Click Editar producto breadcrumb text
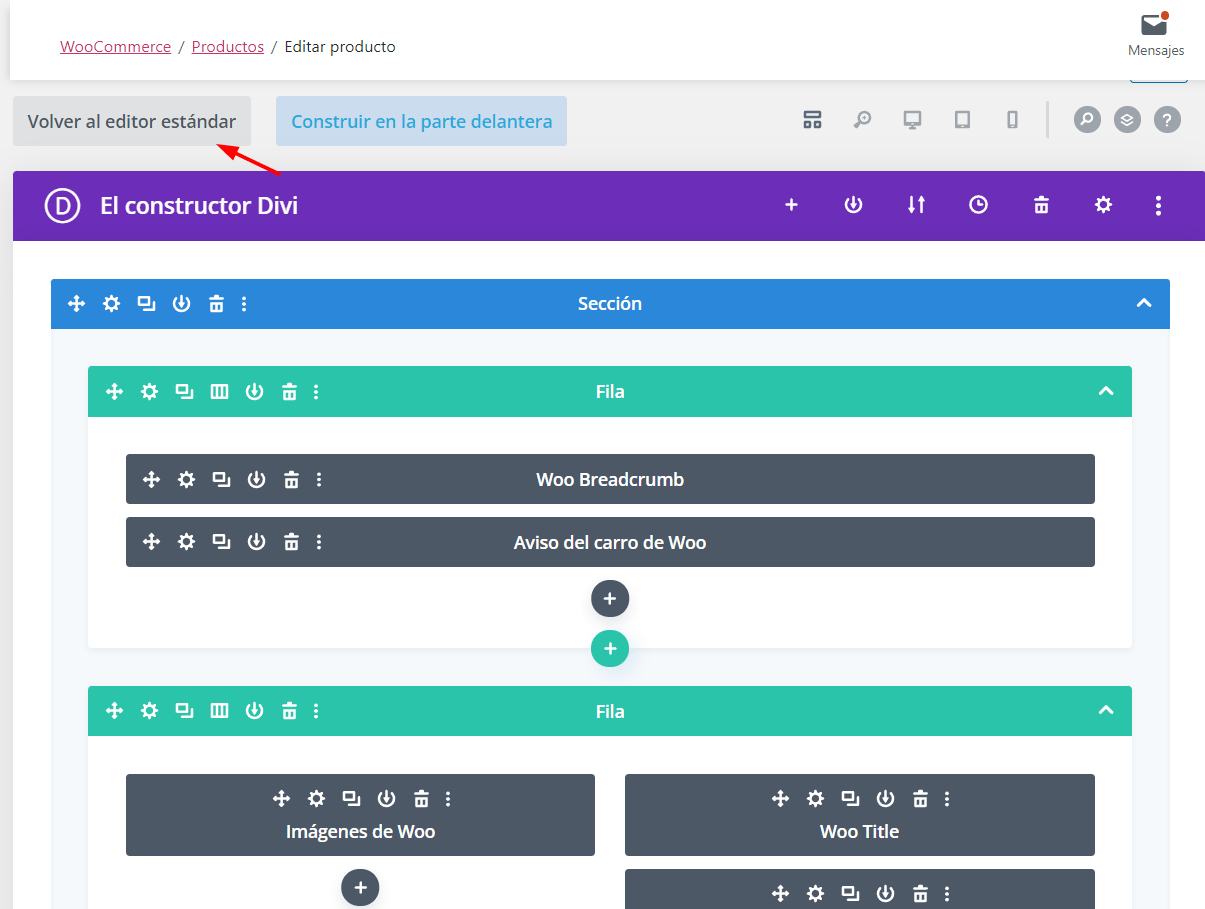 [x=340, y=47]
